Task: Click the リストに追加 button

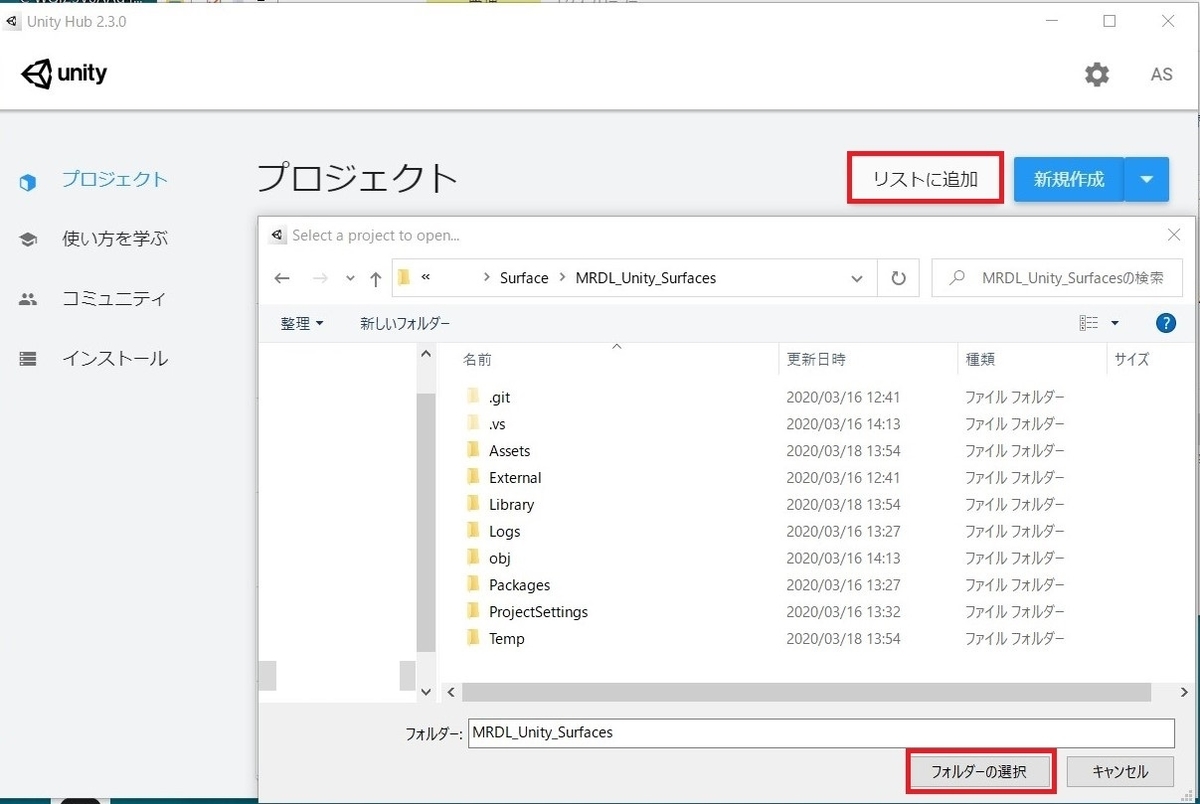Action: [925, 179]
